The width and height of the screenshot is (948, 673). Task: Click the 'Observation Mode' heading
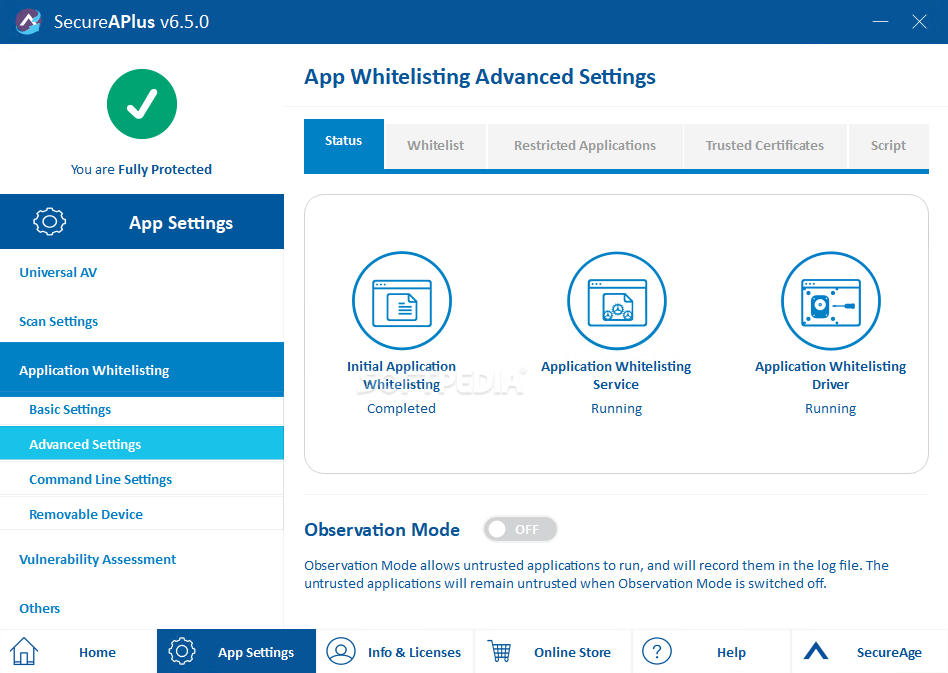coord(382,530)
